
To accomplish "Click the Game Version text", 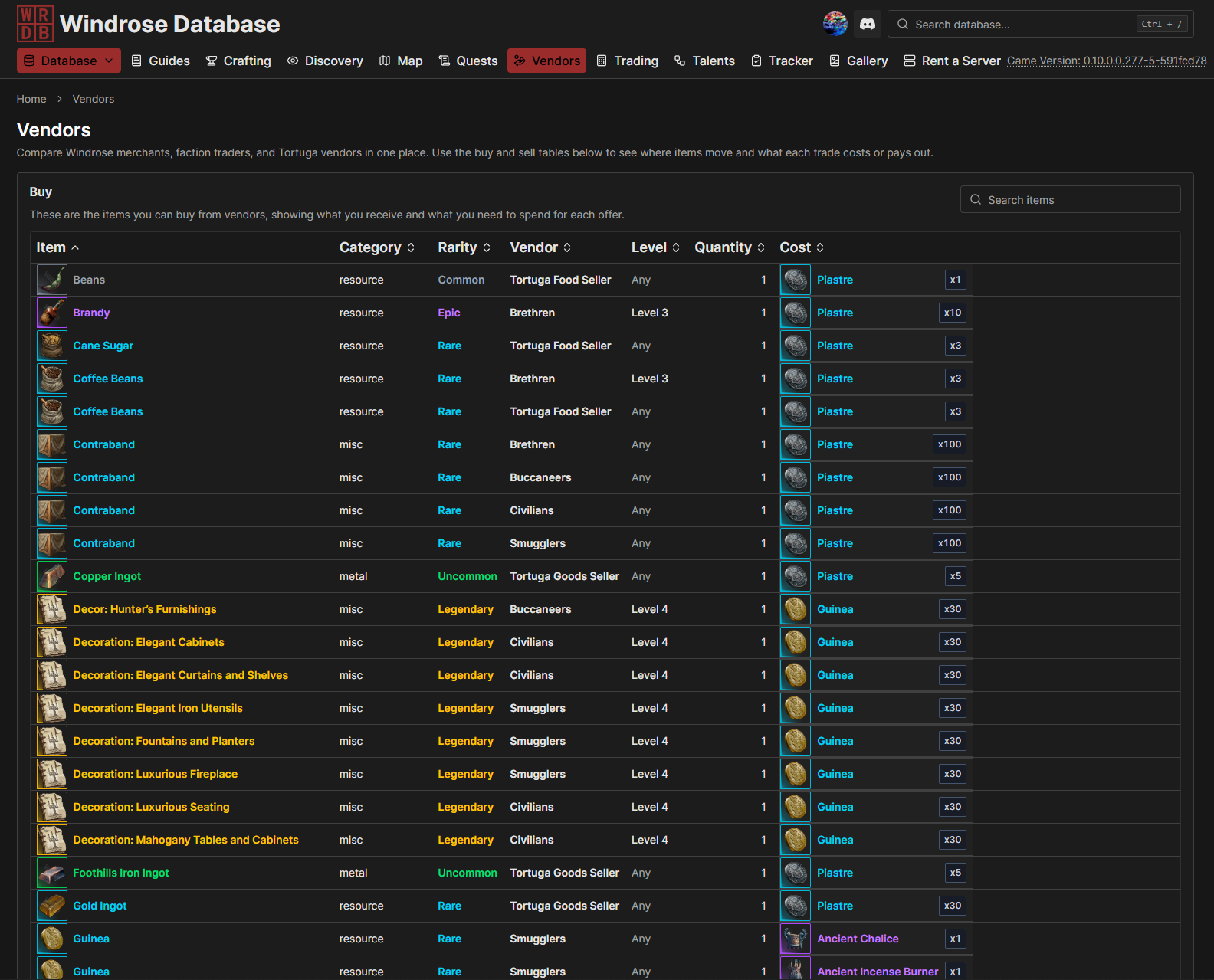I will coord(1107,61).
